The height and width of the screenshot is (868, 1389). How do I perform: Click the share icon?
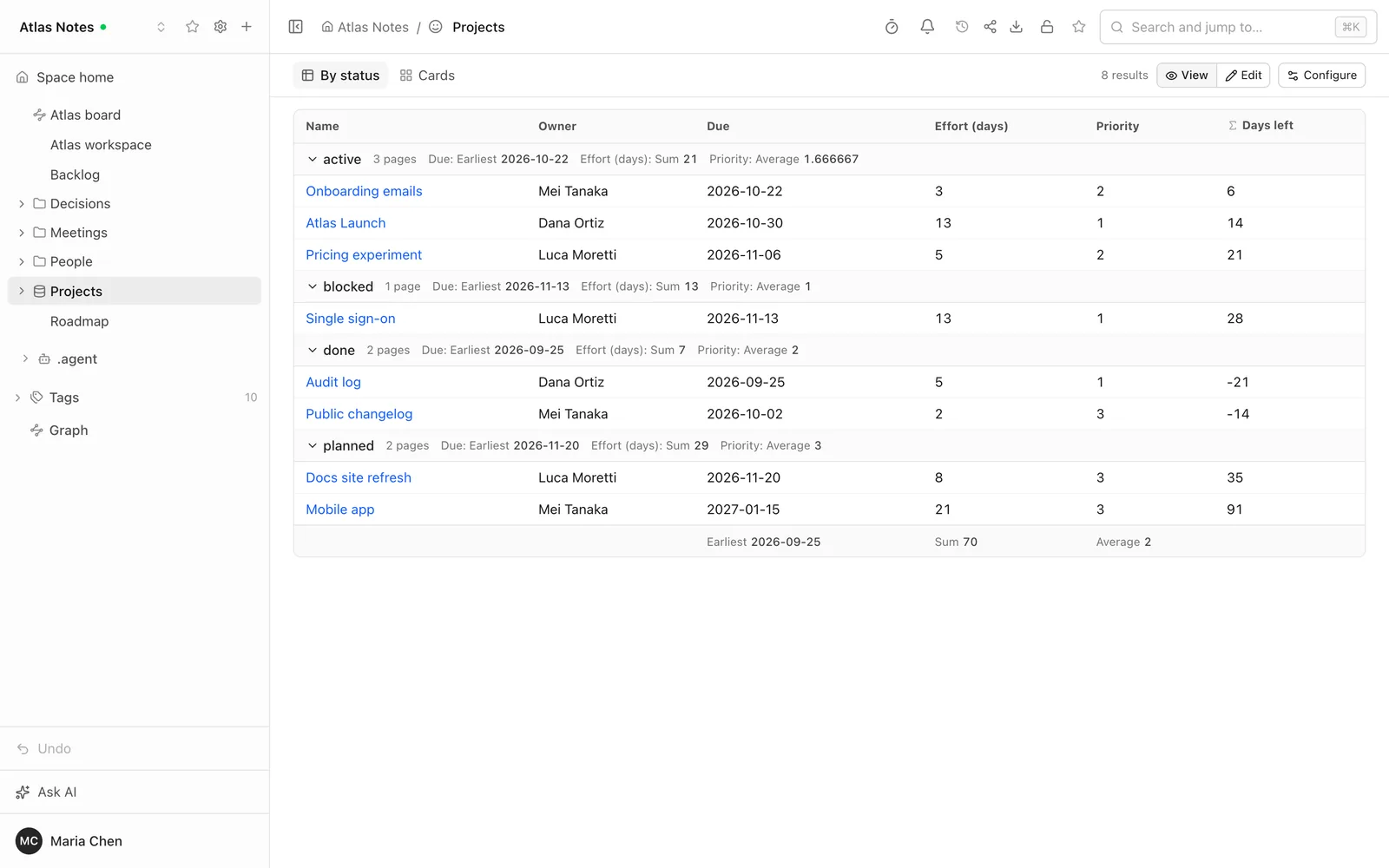coord(990,27)
